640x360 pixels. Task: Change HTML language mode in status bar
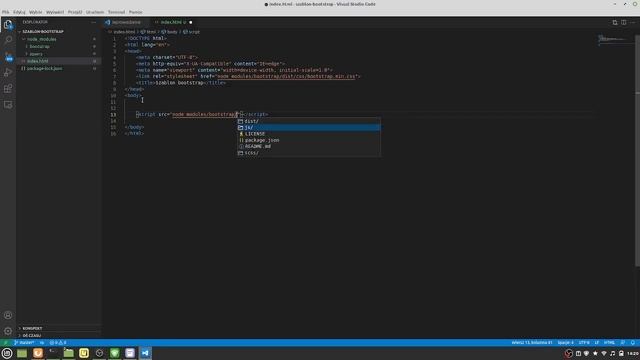coord(609,343)
